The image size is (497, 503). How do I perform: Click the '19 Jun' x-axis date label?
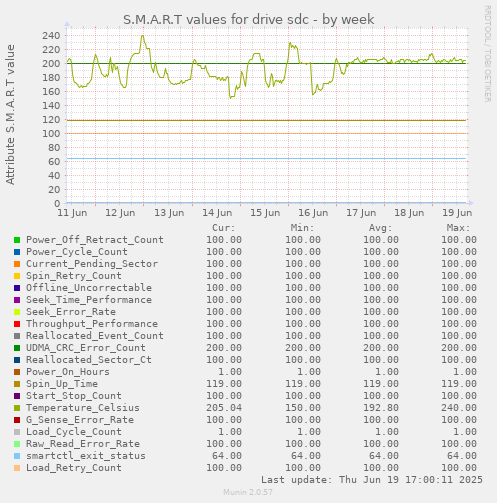[x=457, y=213]
